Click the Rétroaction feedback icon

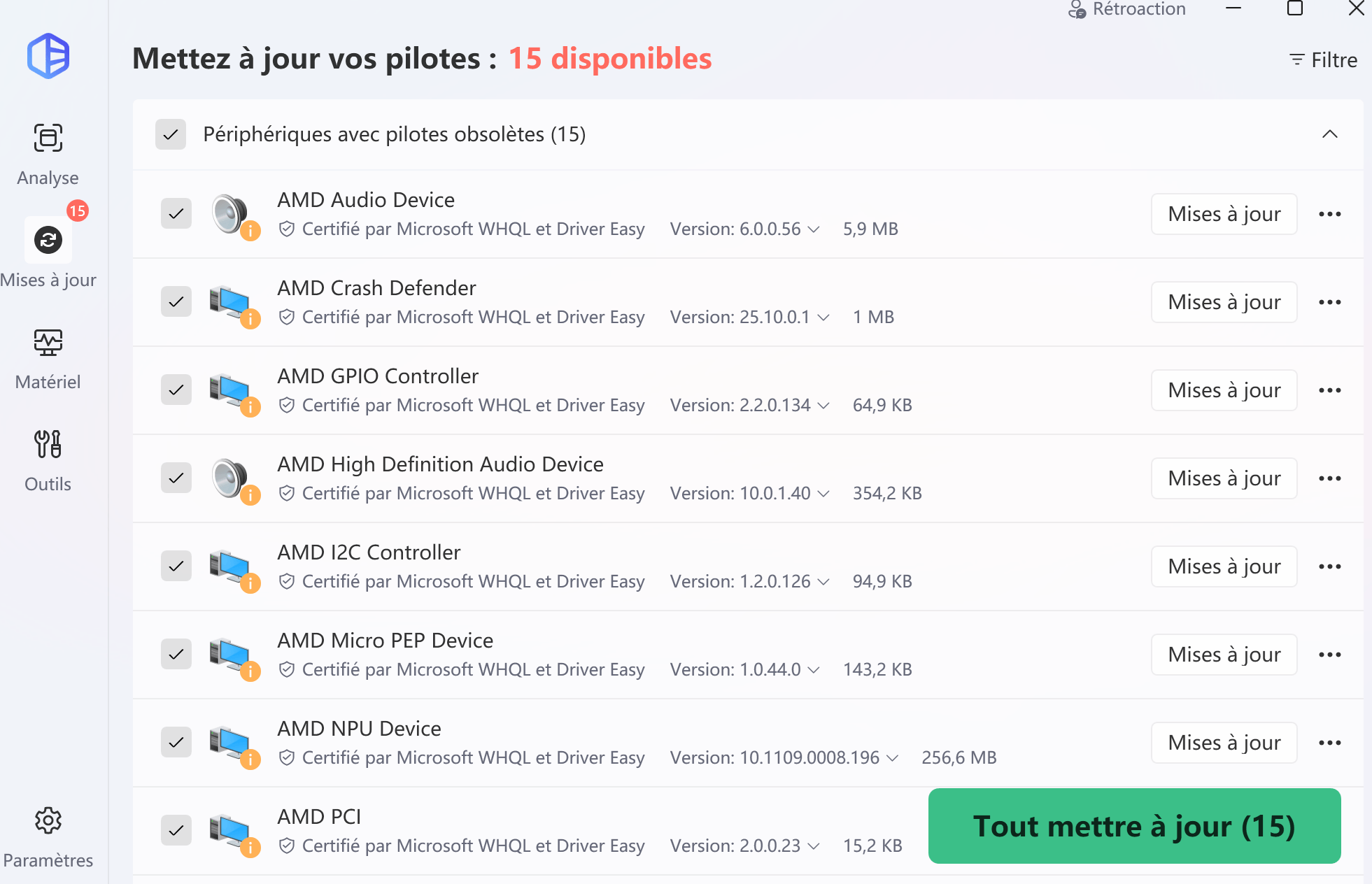(x=1077, y=9)
